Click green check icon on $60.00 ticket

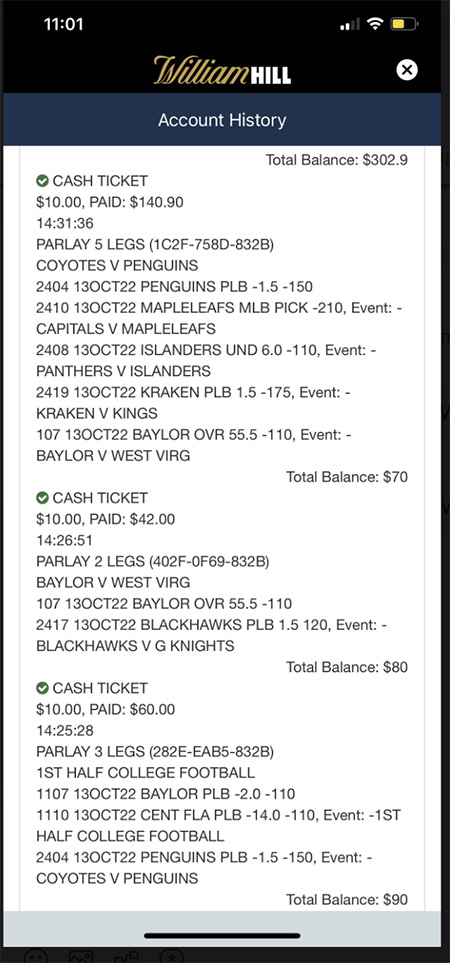42,688
